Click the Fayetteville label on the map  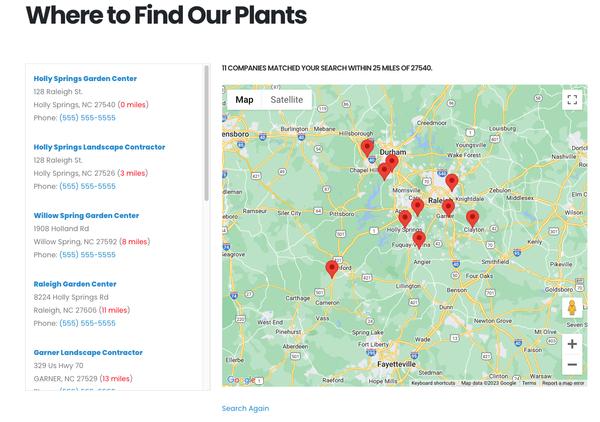pos(396,364)
